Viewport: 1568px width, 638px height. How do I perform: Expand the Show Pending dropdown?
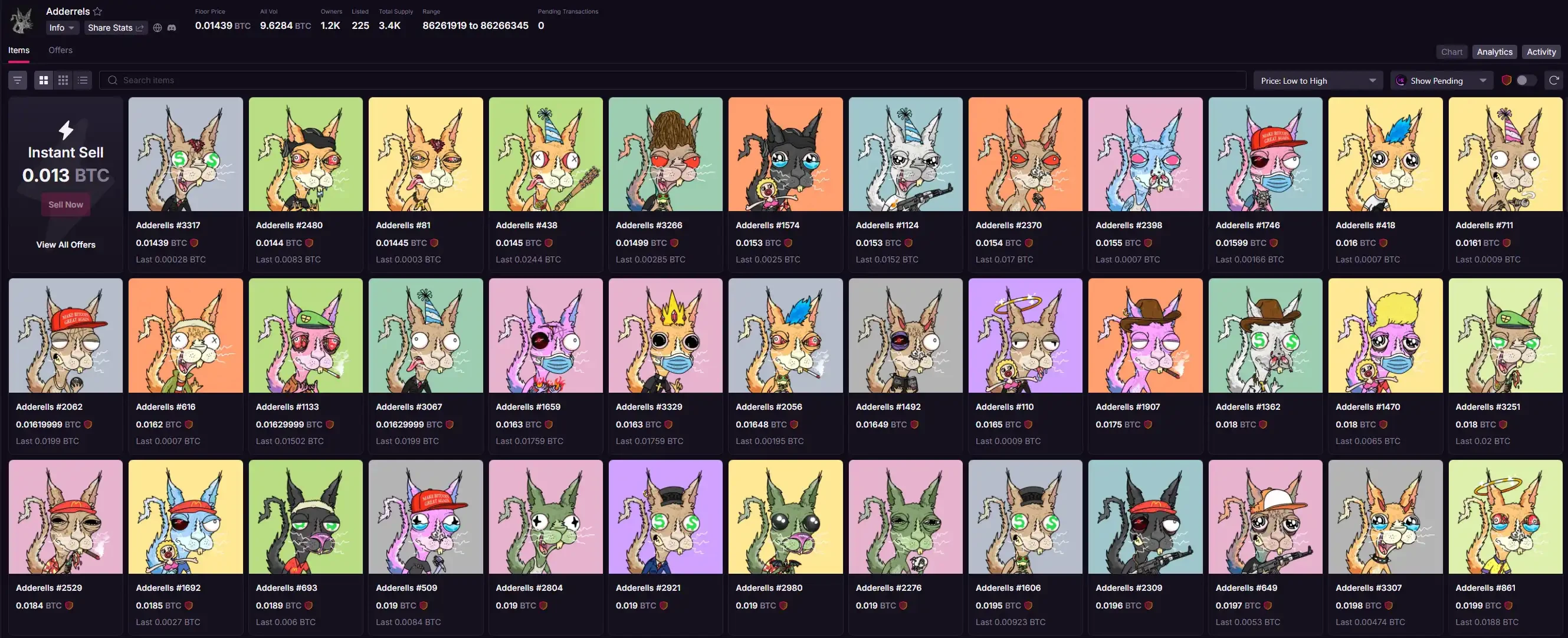point(1441,80)
